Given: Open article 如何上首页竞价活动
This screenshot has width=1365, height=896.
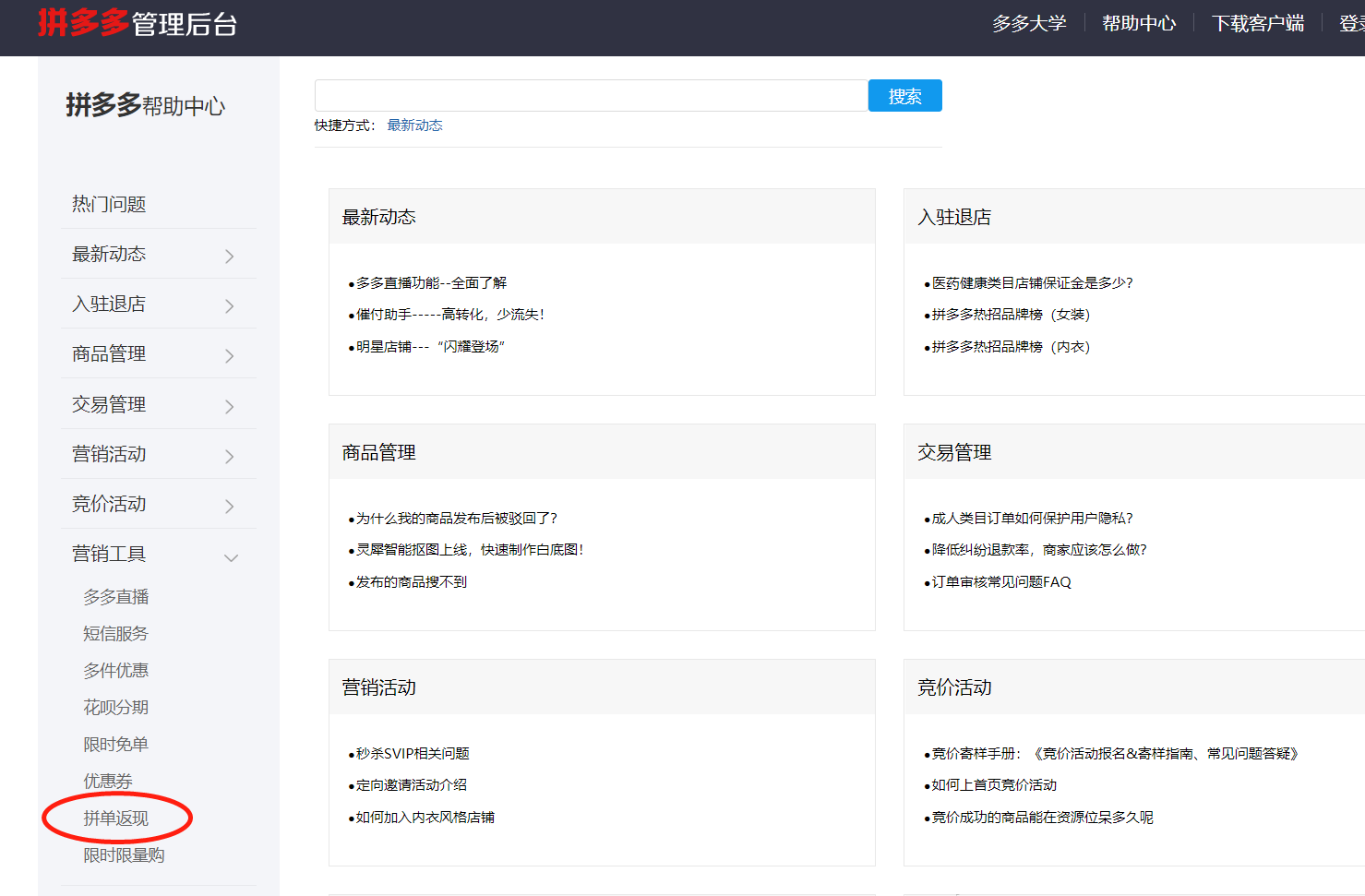Looking at the screenshot, I should click(994, 785).
